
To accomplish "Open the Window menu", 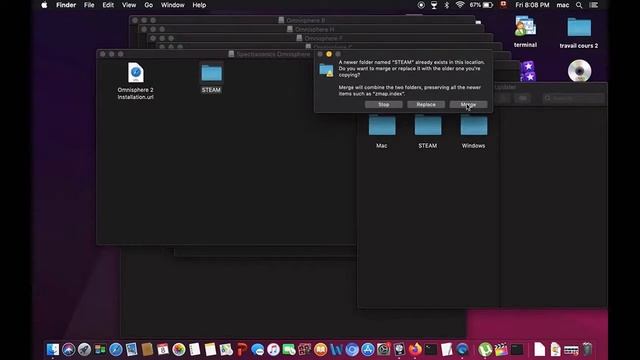I will point(172,5).
